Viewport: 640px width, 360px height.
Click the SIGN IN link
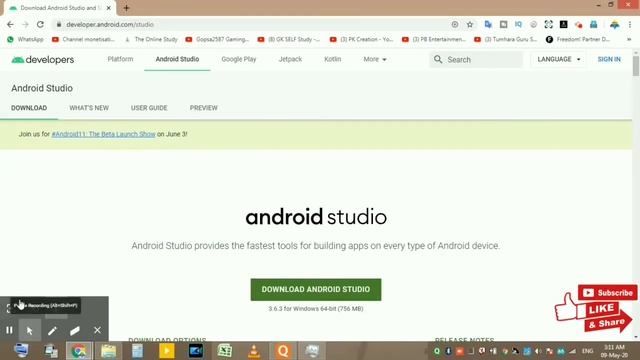click(609, 60)
